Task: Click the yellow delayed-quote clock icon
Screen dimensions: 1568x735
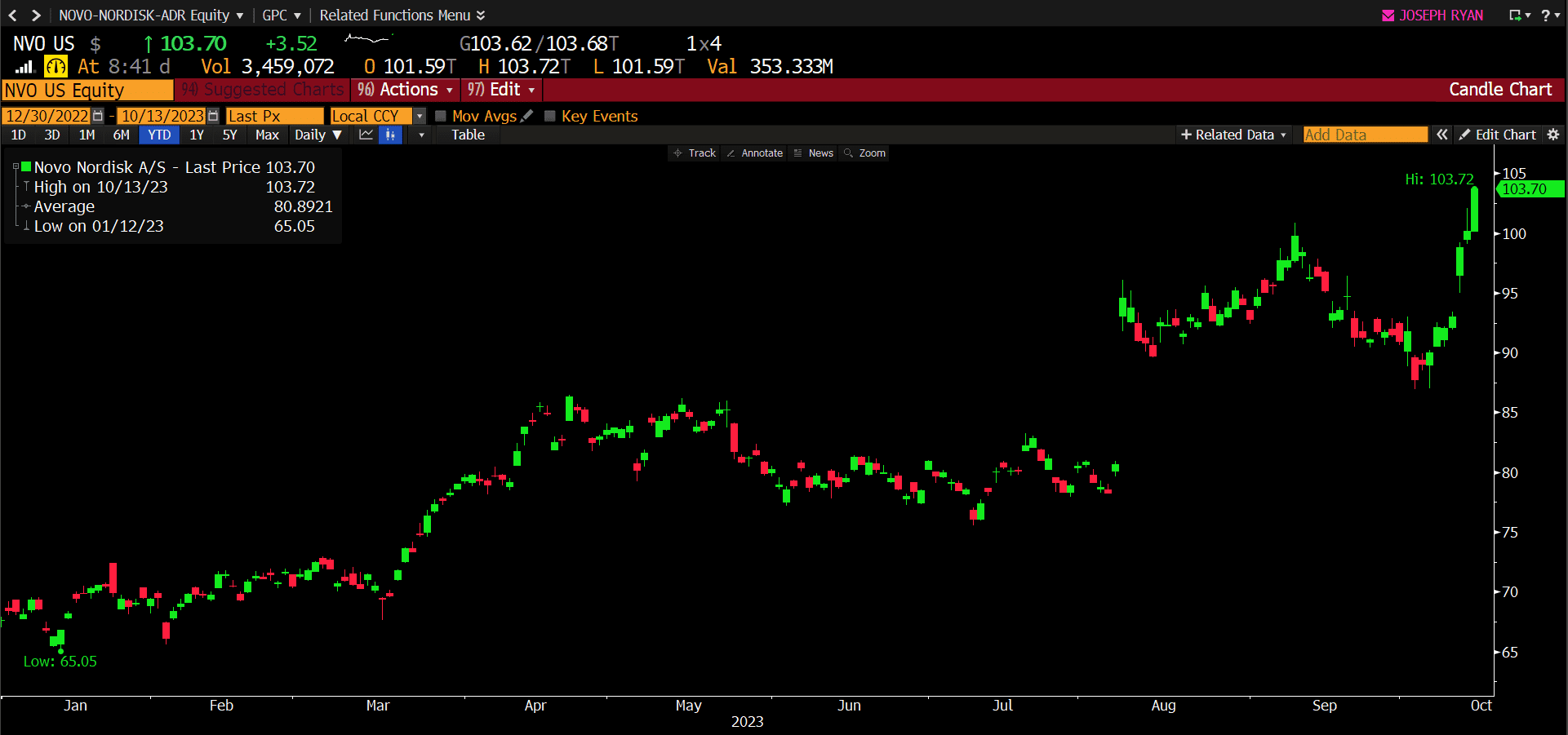Action: (x=56, y=67)
